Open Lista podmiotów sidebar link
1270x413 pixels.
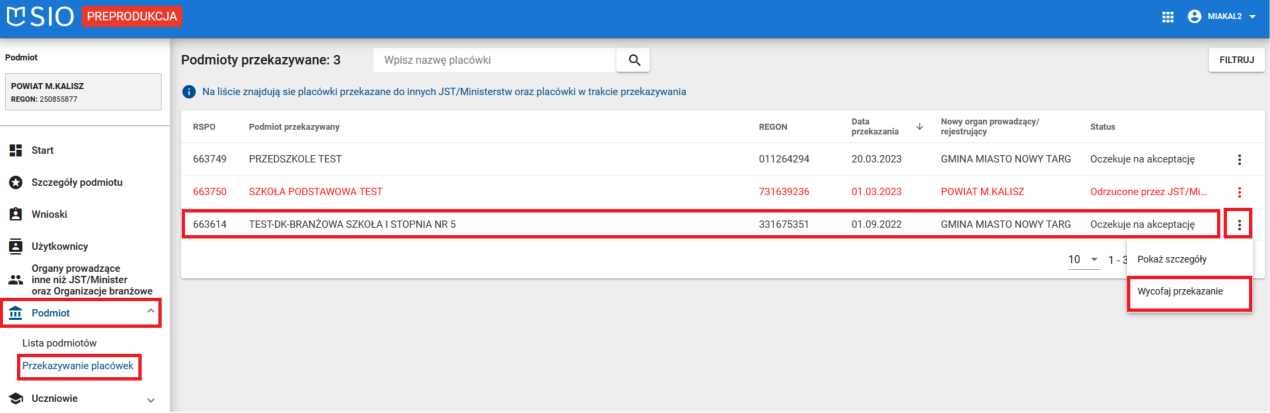coord(59,343)
